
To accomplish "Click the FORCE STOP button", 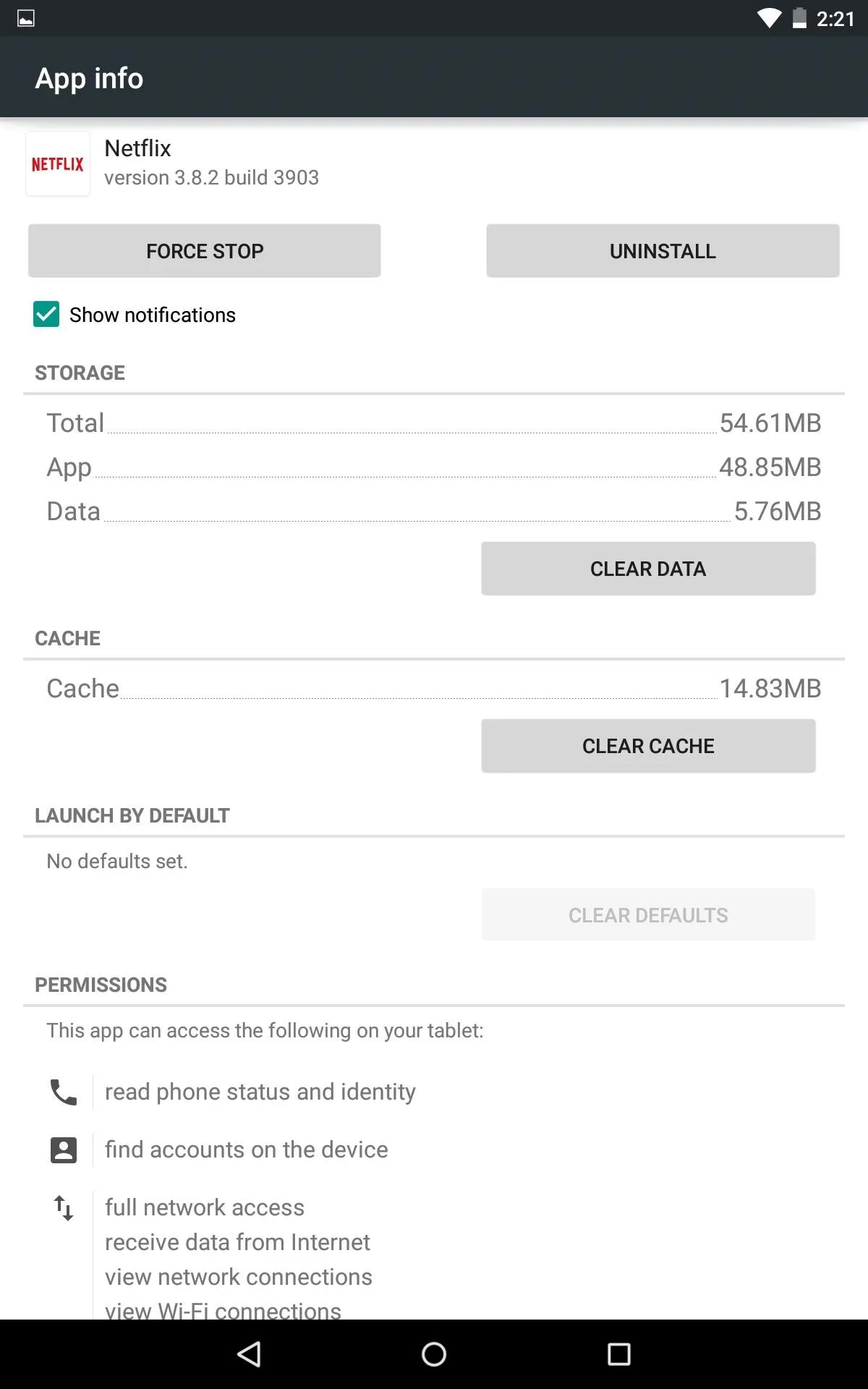I will 205,250.
